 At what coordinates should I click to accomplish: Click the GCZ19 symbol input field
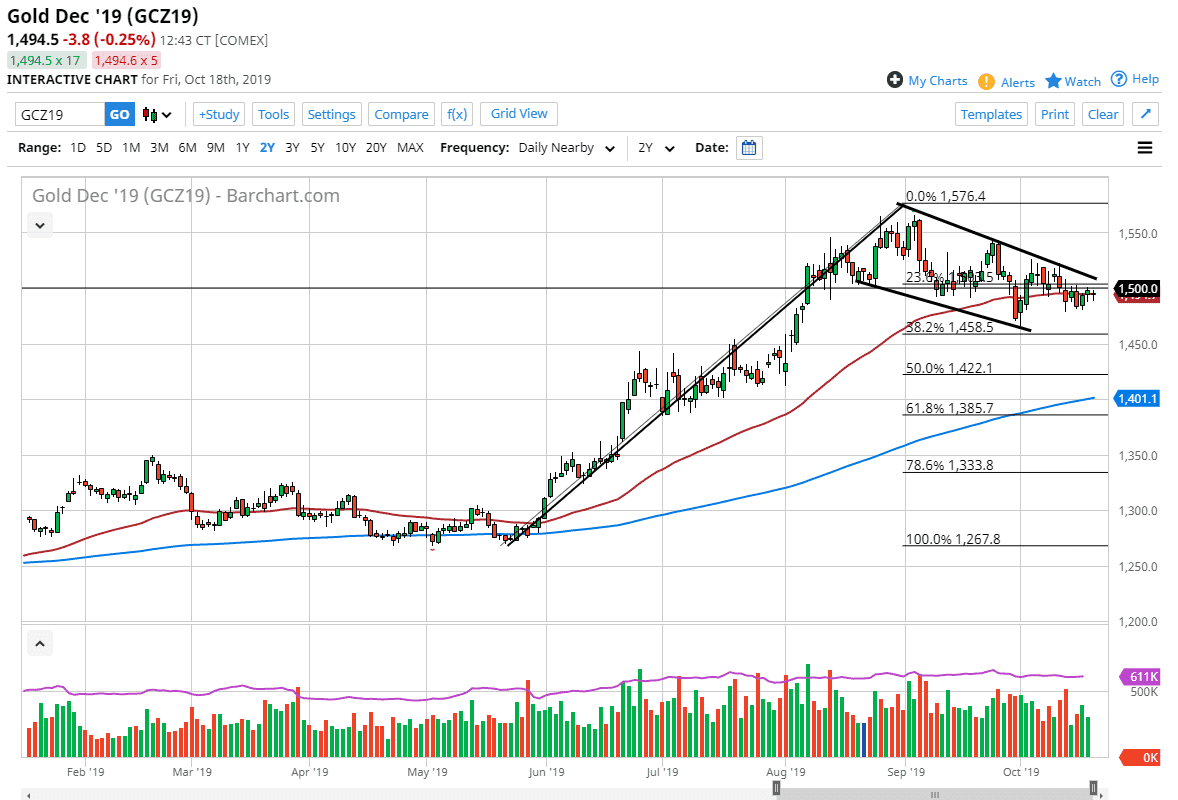click(60, 114)
